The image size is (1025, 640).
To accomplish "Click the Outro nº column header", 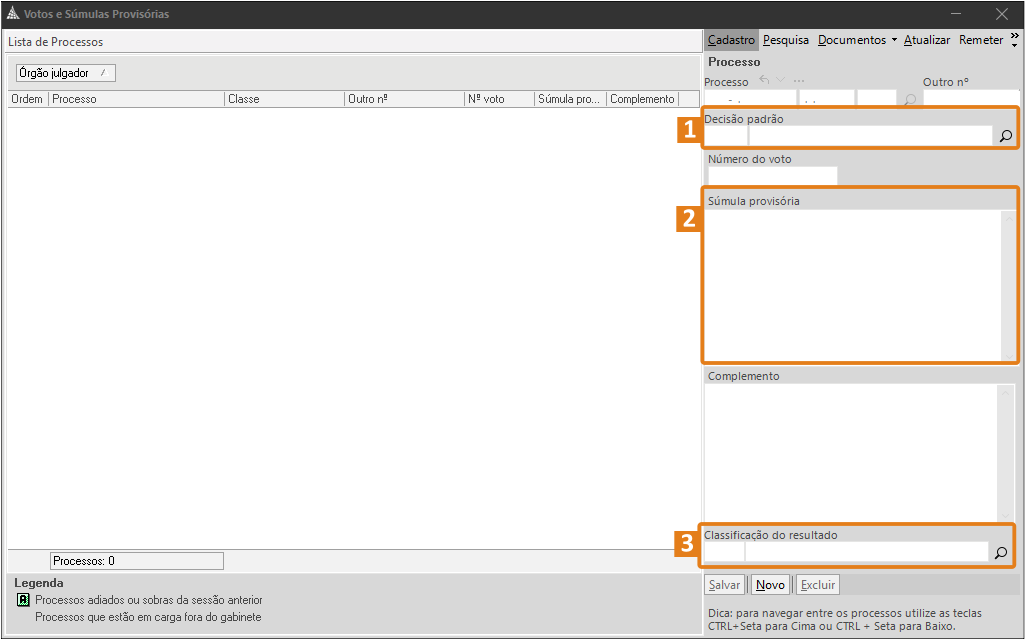I will point(404,99).
